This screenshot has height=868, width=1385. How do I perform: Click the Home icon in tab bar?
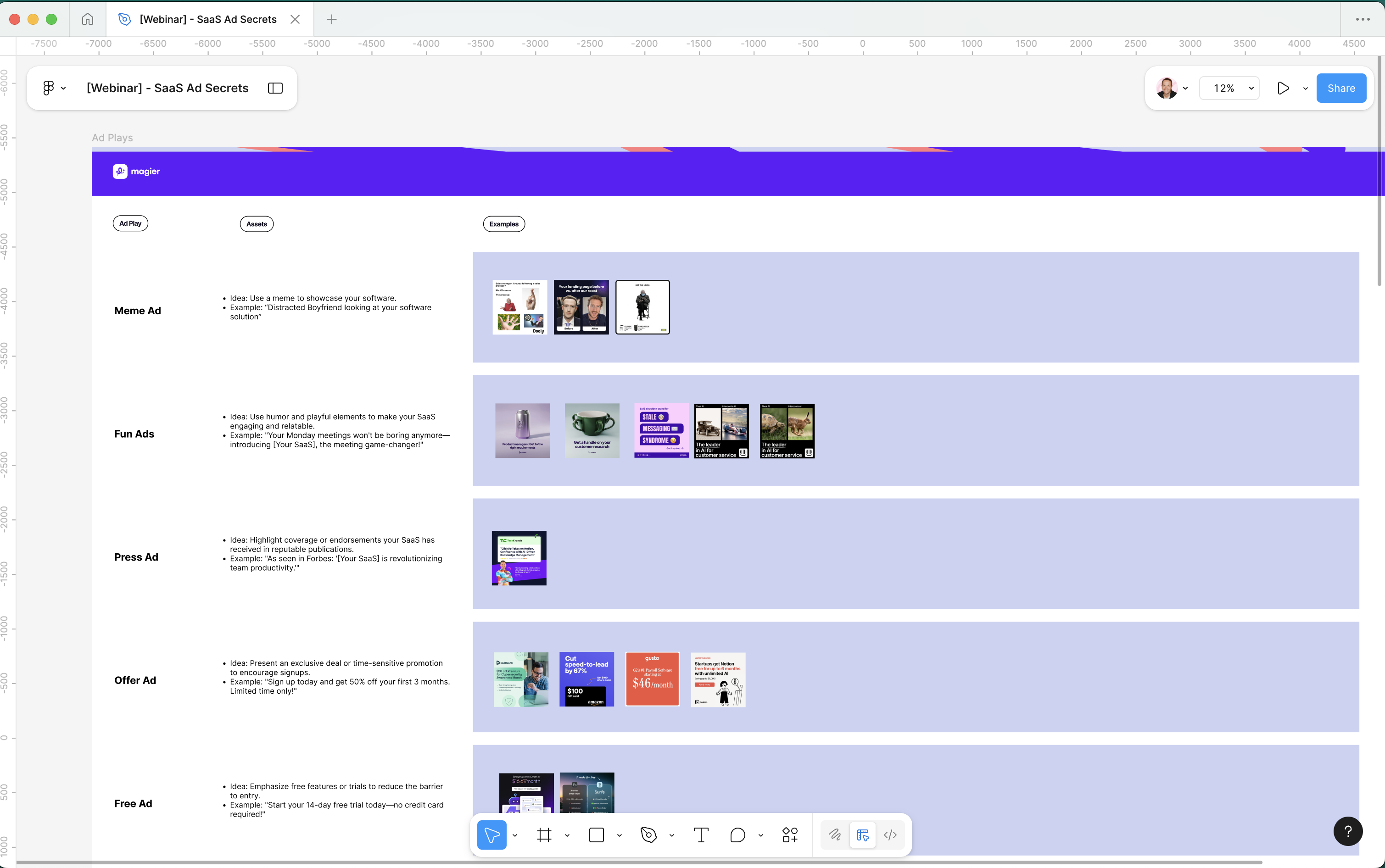point(87,19)
